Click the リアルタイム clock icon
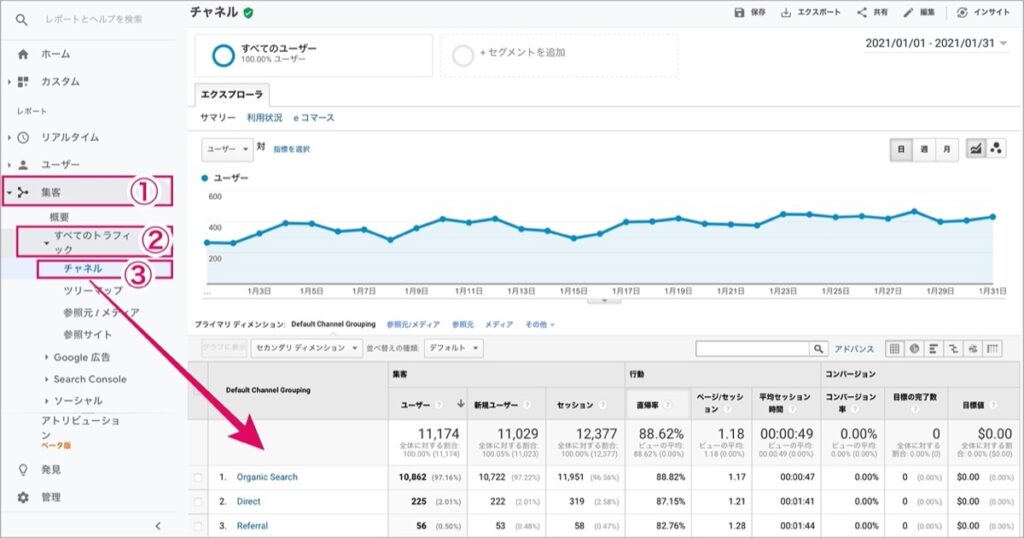This screenshot has width=1024, height=538. [23, 137]
